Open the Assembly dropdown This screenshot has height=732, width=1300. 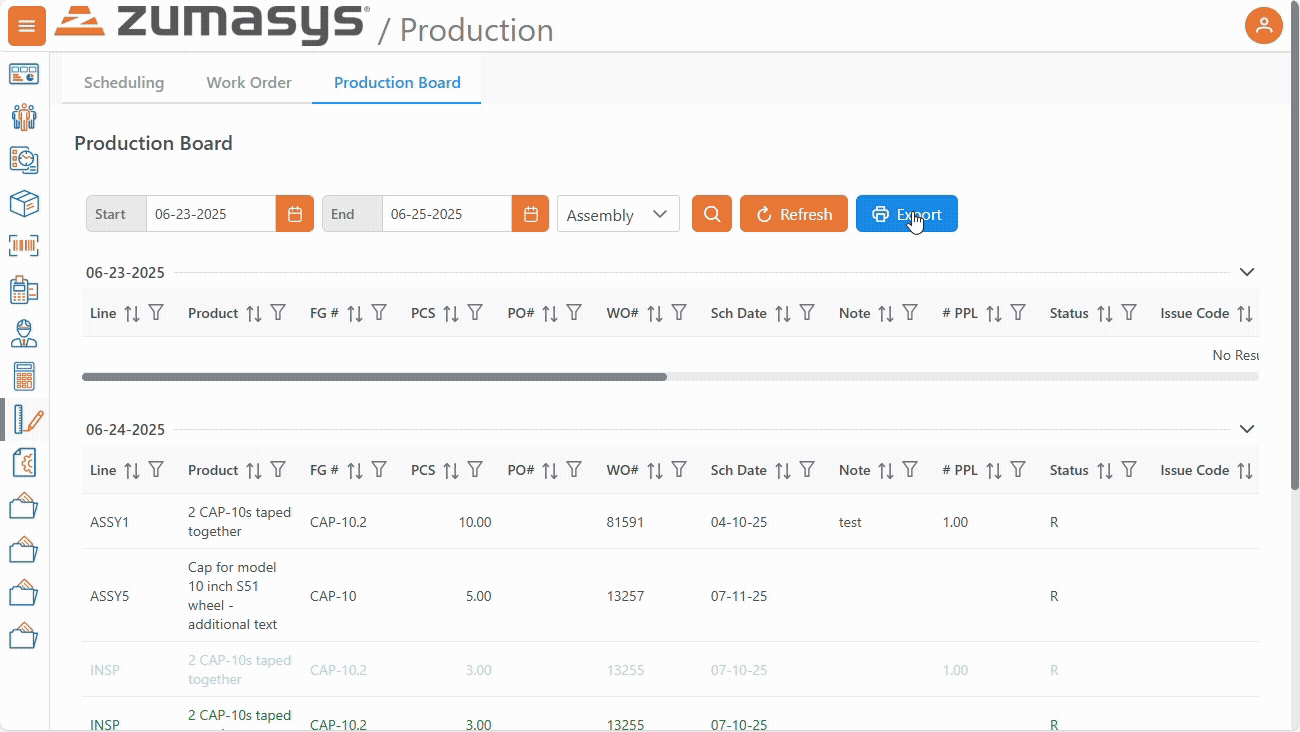click(x=618, y=214)
